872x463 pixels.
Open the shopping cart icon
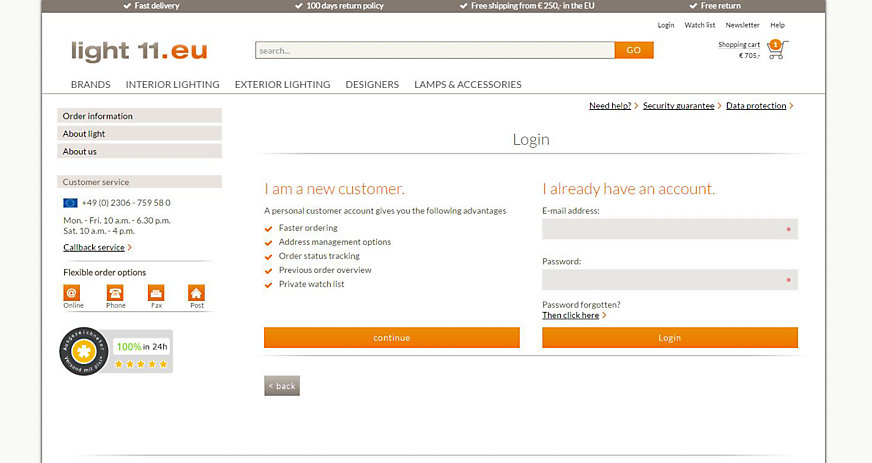[778, 49]
